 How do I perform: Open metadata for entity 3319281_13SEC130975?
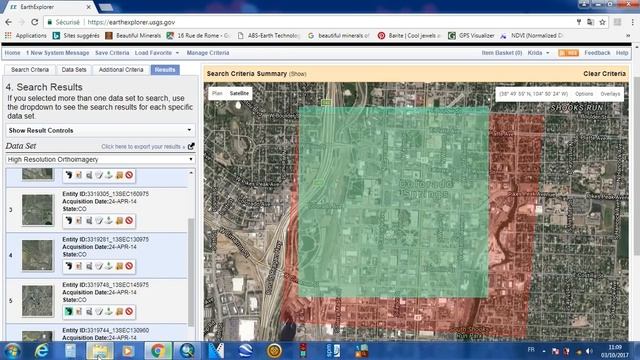coord(99,266)
